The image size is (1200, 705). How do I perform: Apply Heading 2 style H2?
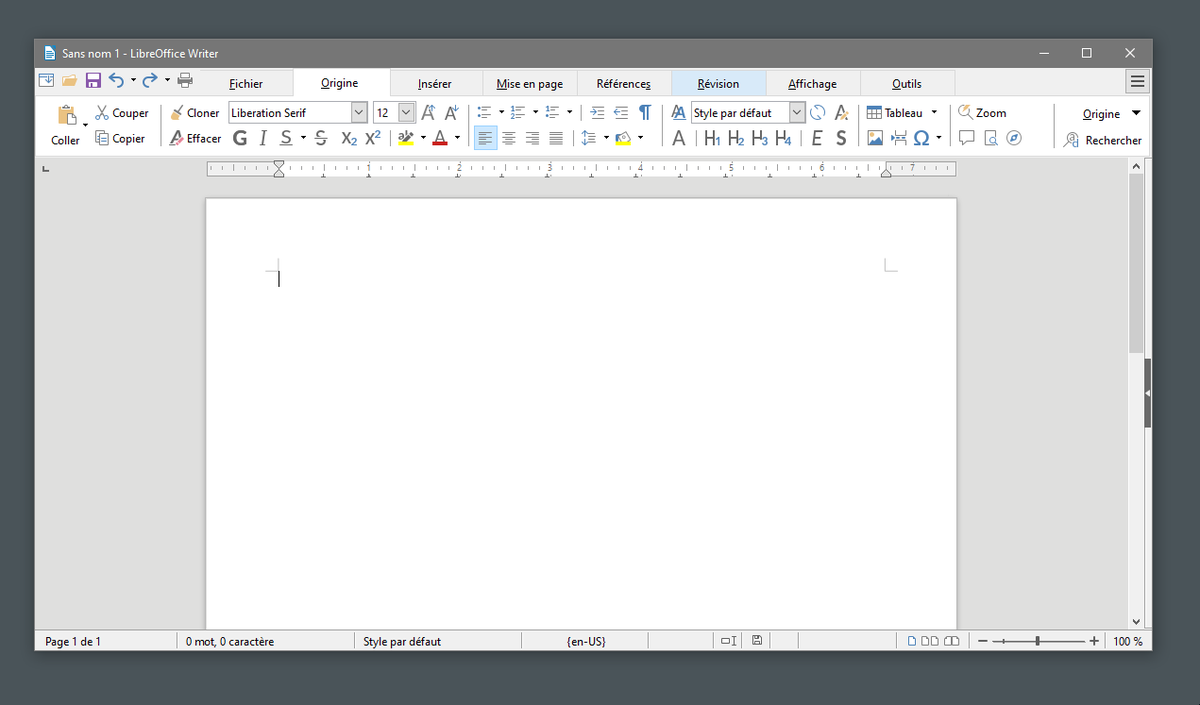coord(736,138)
